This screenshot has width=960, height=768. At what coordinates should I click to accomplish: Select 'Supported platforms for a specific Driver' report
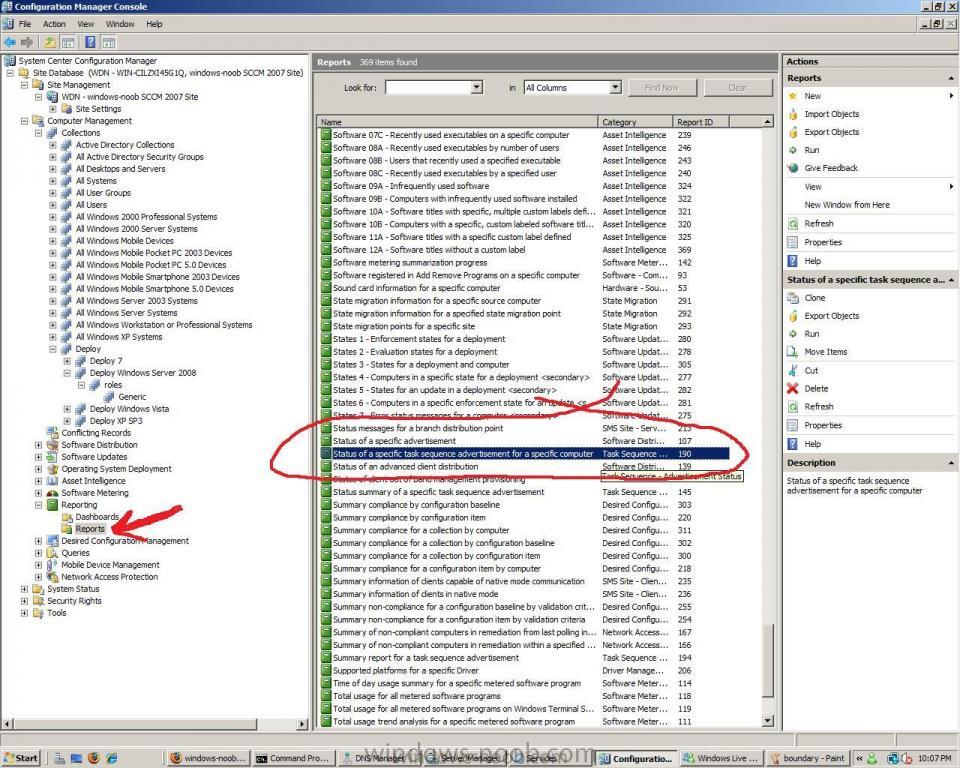405,671
